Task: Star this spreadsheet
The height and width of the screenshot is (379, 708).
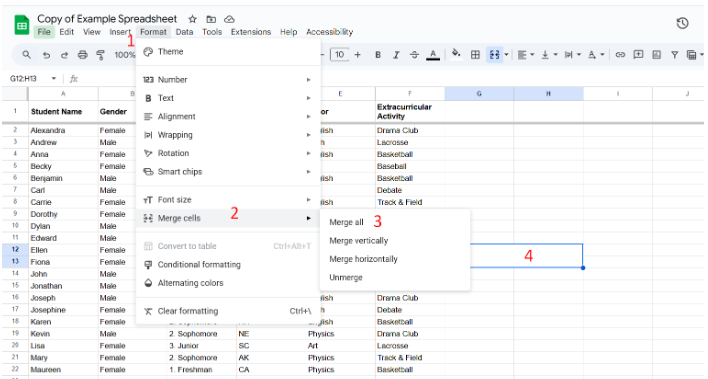Action: tap(192, 19)
